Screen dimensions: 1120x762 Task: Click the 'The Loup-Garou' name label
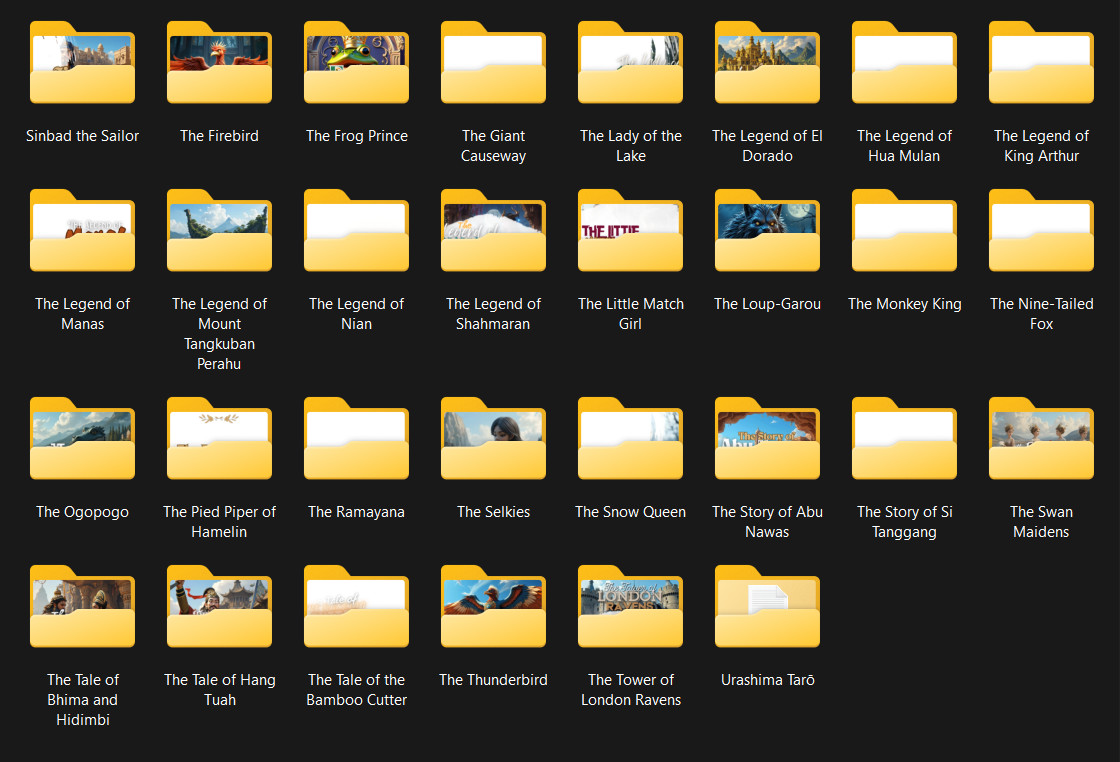(768, 304)
